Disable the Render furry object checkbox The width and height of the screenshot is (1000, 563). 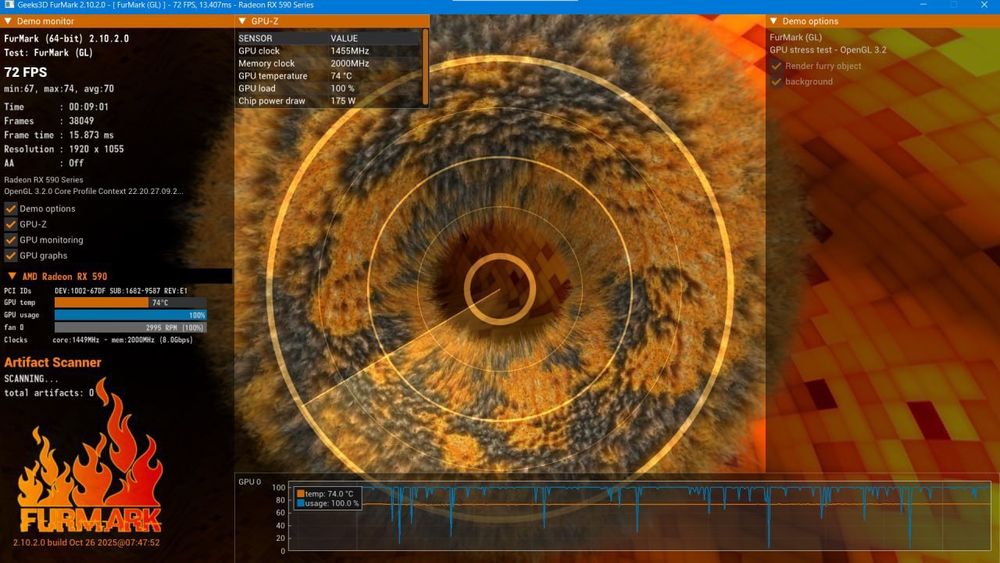pos(776,66)
